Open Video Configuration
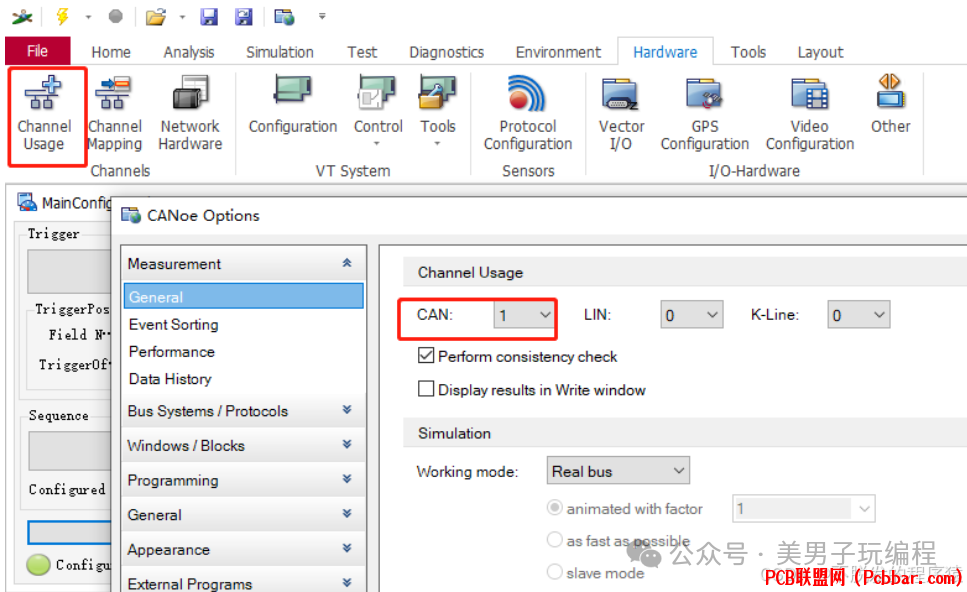 pos(810,115)
